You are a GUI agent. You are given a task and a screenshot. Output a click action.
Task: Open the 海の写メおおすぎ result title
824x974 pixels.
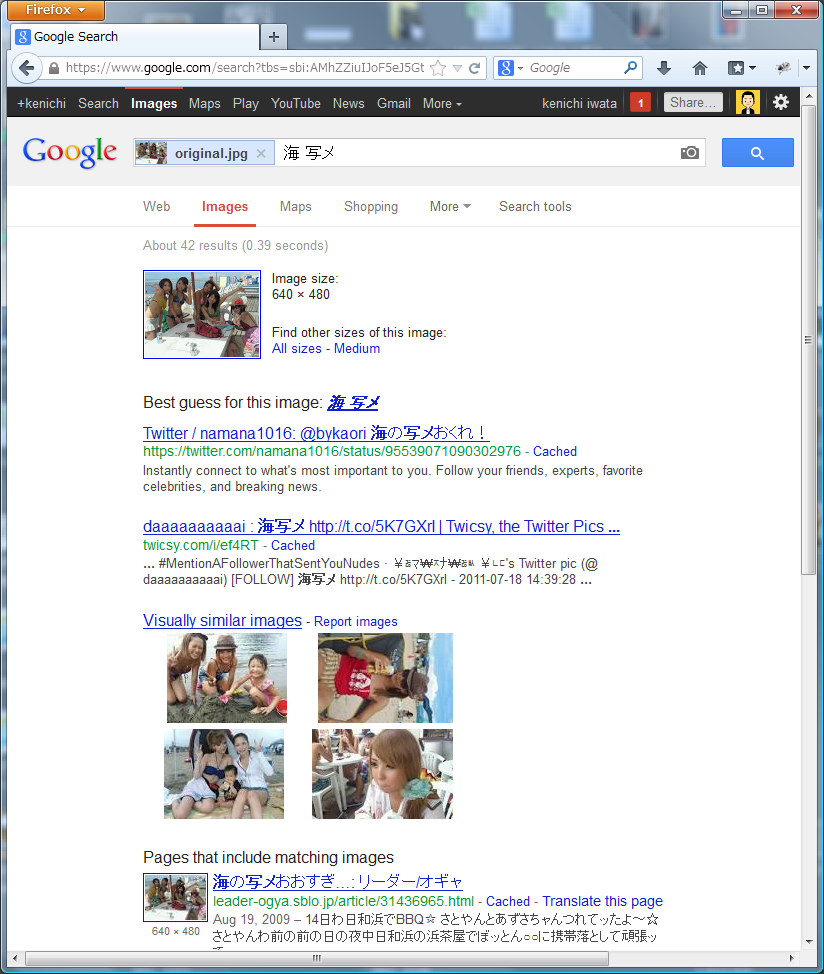click(x=338, y=881)
